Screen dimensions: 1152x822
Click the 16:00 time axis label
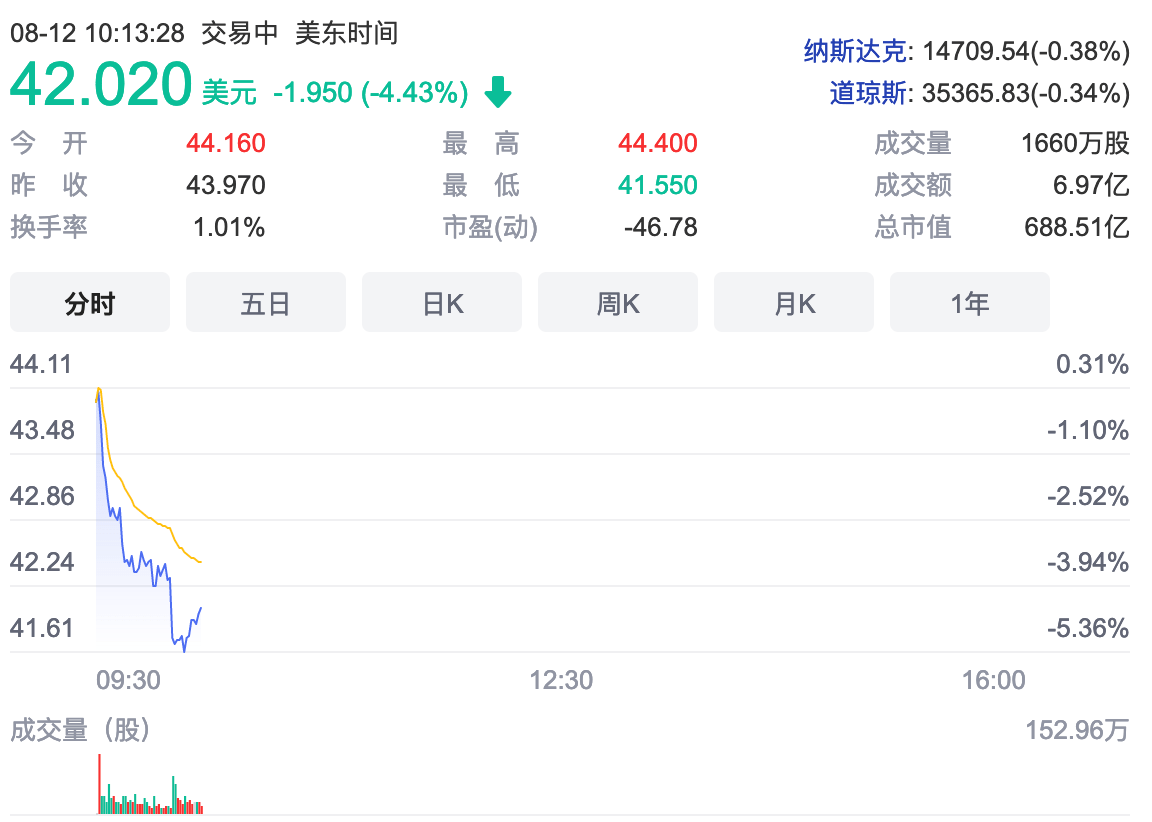(x=993, y=681)
